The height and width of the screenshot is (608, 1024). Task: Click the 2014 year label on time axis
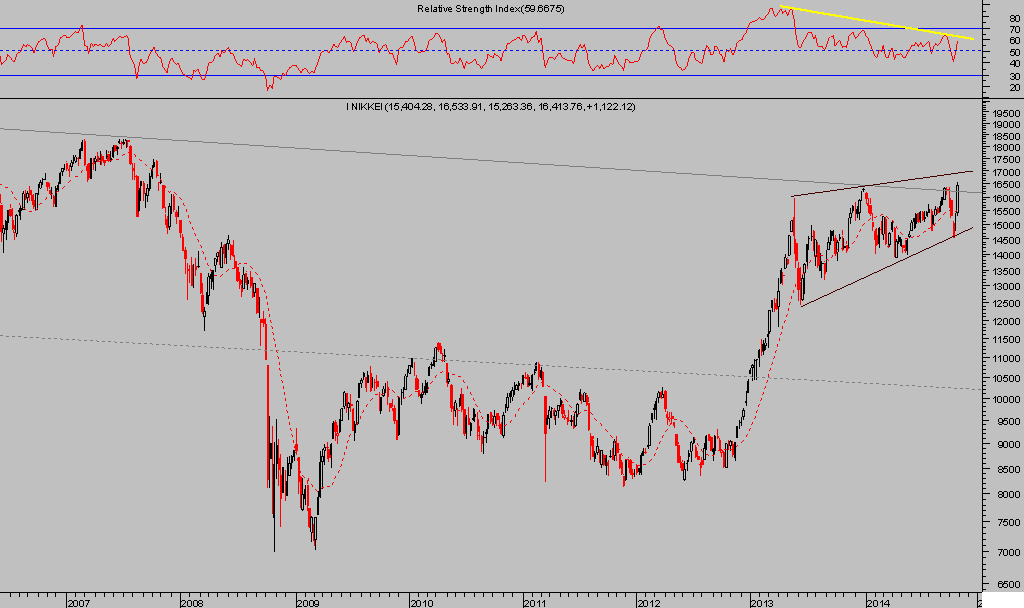tap(878, 602)
